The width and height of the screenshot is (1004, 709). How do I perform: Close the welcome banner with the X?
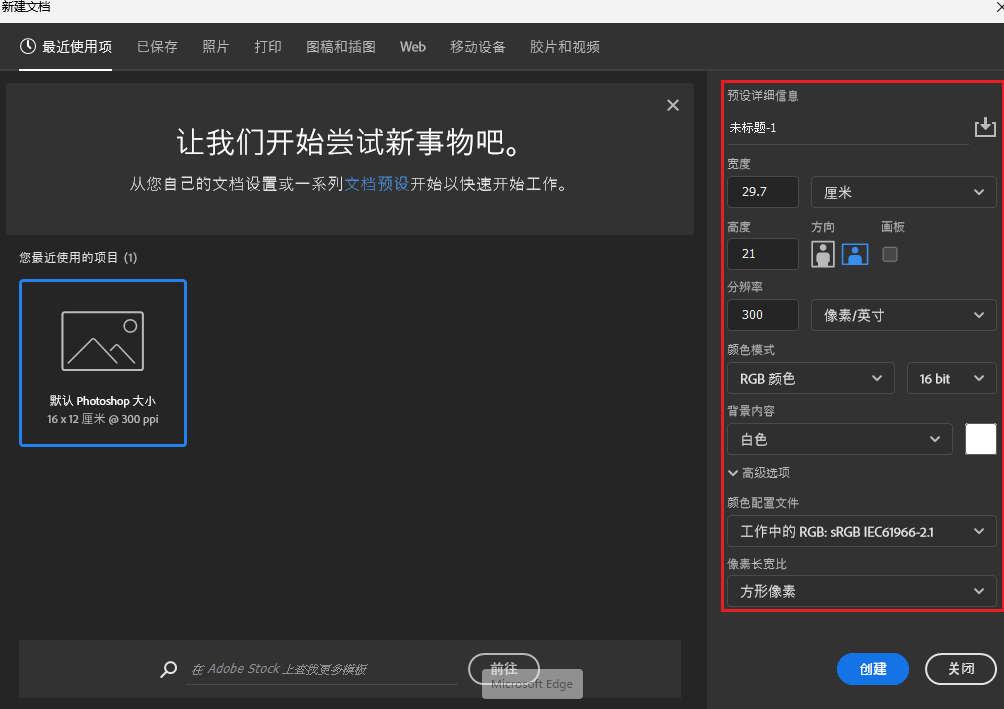(x=672, y=105)
